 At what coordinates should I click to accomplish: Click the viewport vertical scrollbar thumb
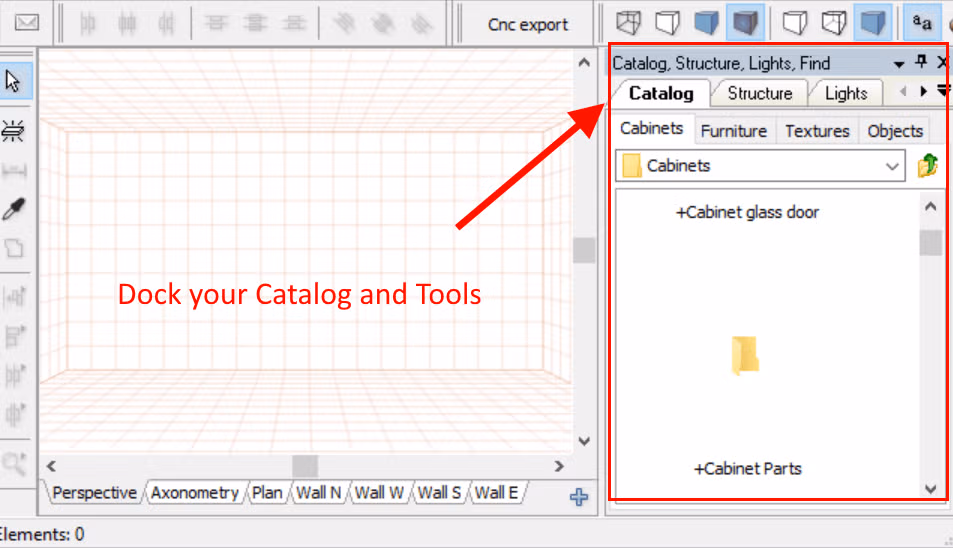(584, 250)
